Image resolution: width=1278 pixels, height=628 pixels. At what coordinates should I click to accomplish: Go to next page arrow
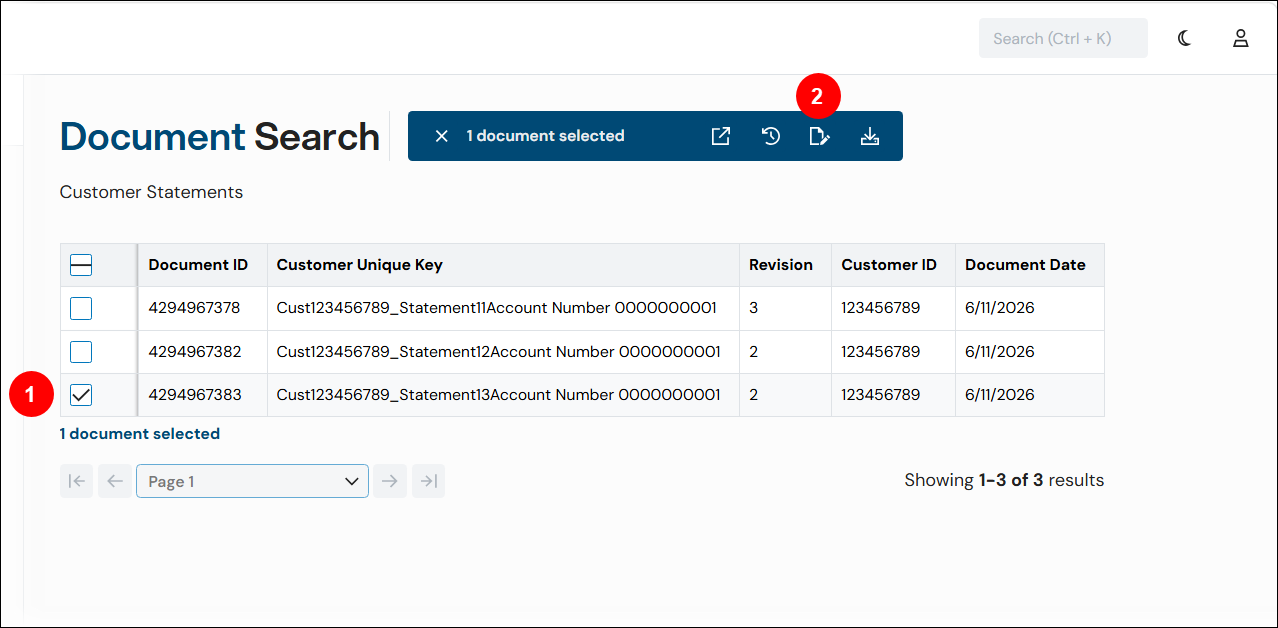(390, 481)
